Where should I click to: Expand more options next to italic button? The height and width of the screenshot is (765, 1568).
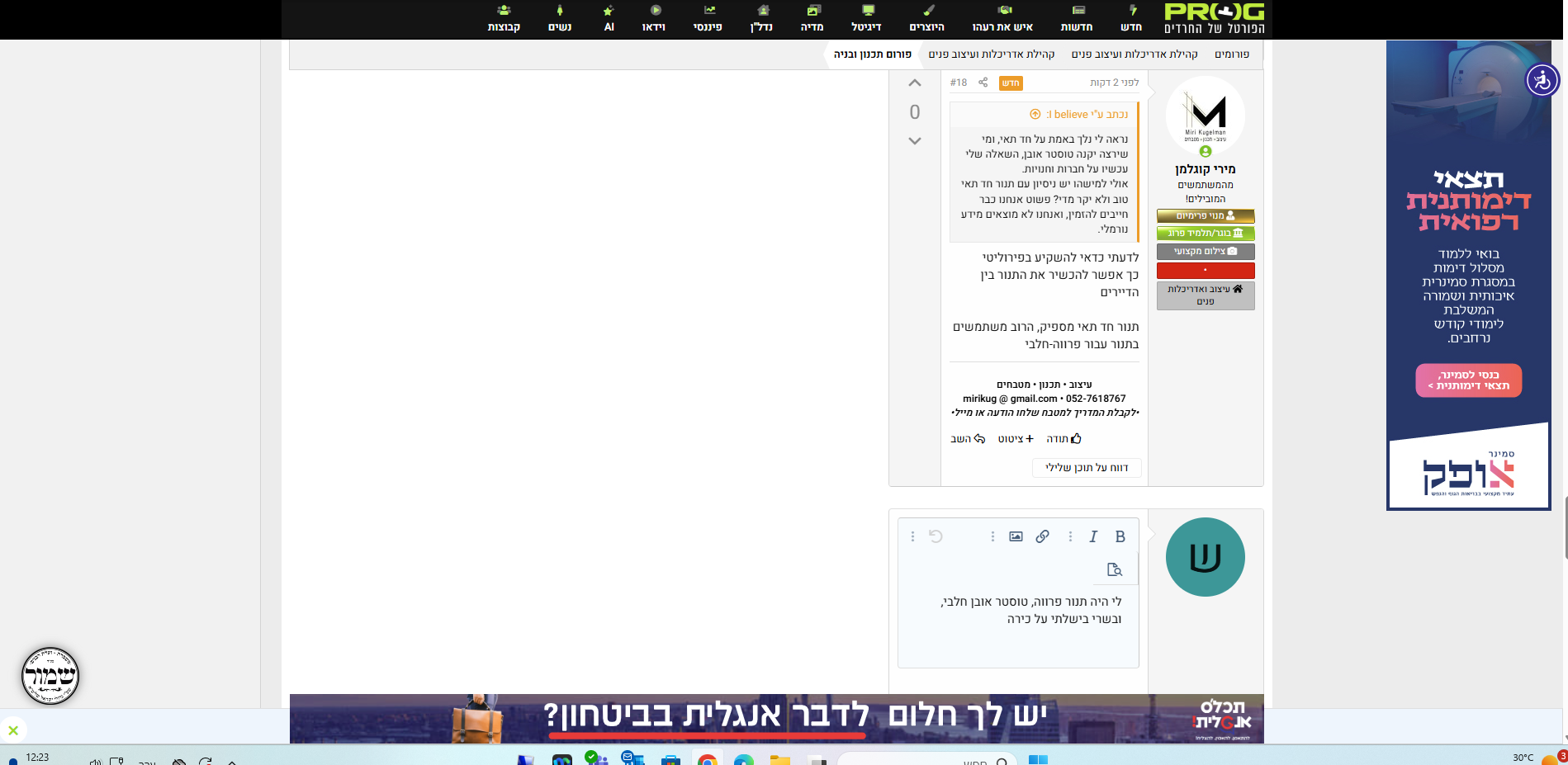point(1070,536)
